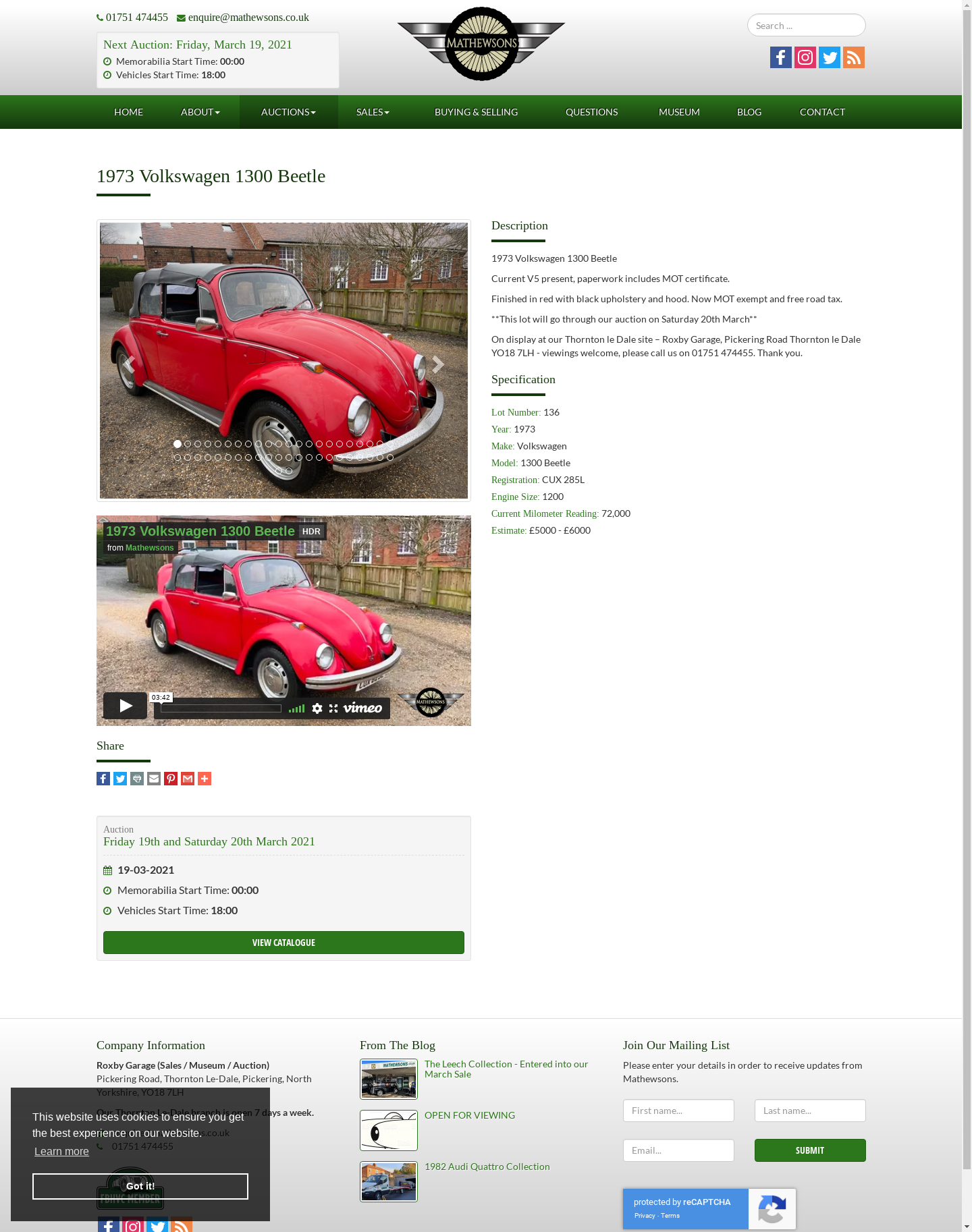Play the 1973 Volkswagen Beetle video

(x=126, y=706)
